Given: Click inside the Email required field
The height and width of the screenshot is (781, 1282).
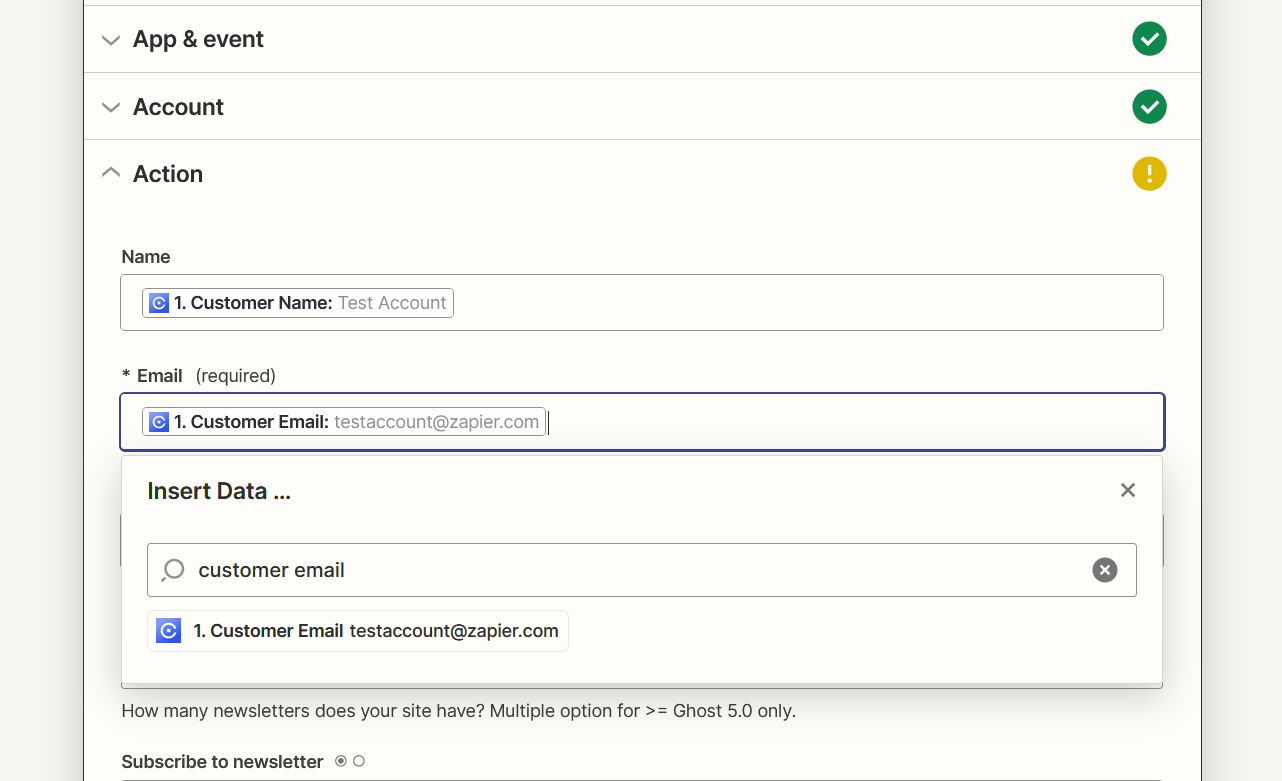Looking at the screenshot, I should click(x=850, y=422).
